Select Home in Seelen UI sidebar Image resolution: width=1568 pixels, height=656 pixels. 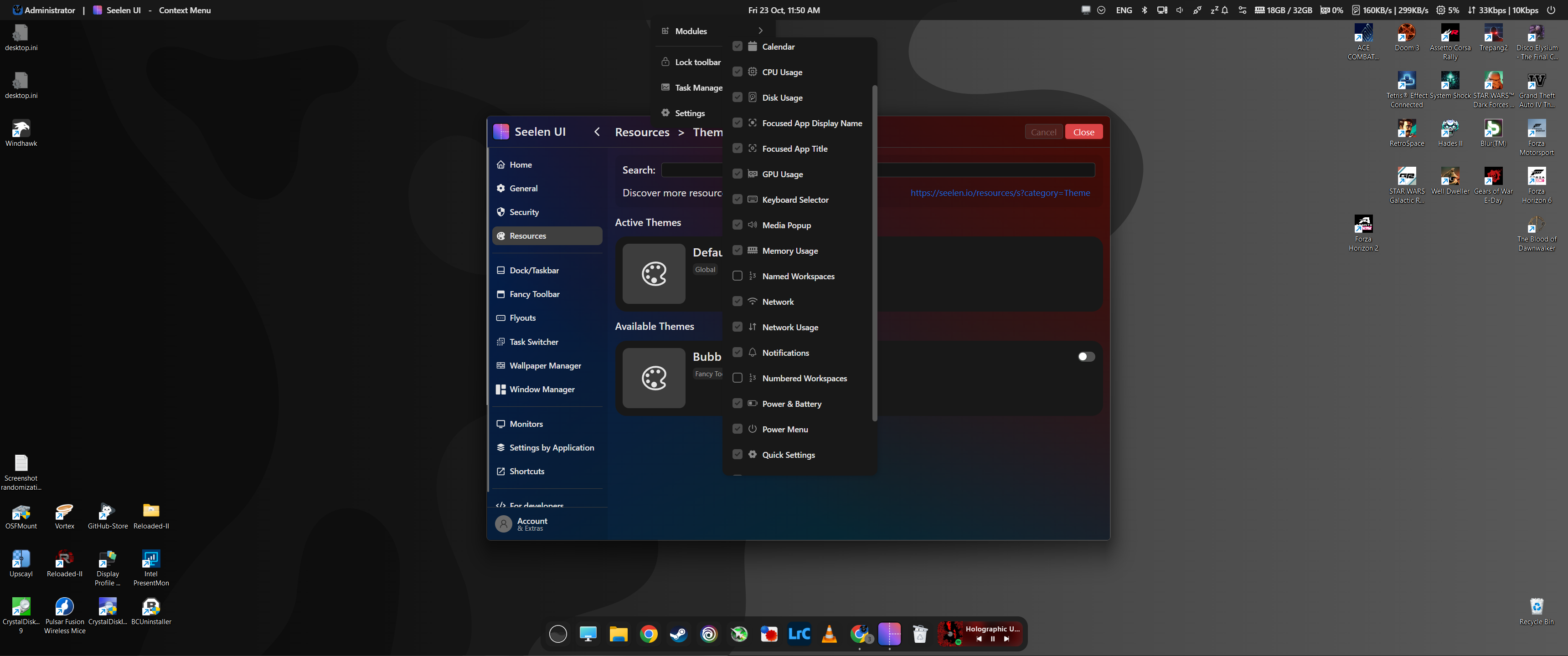click(547, 165)
